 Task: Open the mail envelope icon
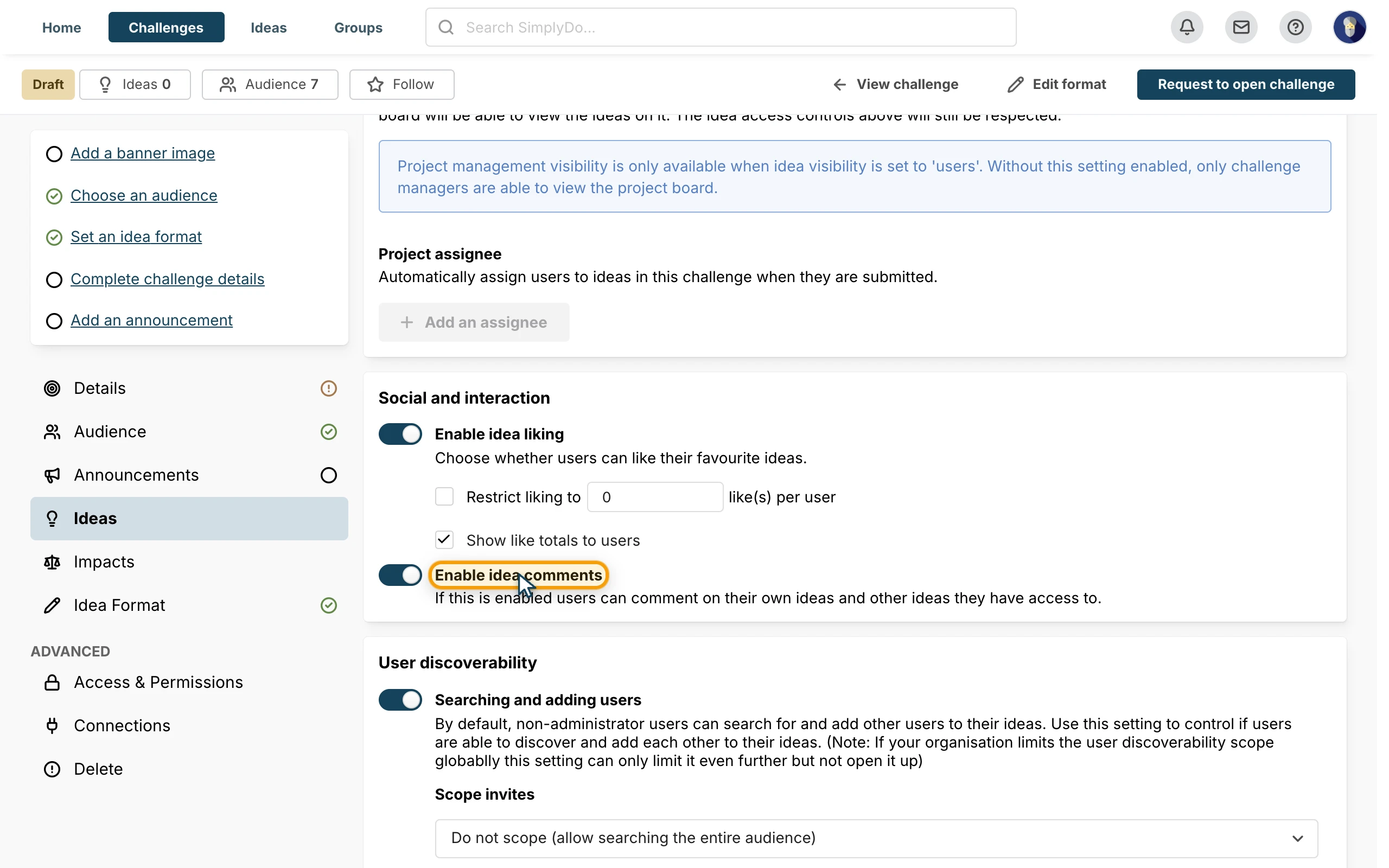1240,27
